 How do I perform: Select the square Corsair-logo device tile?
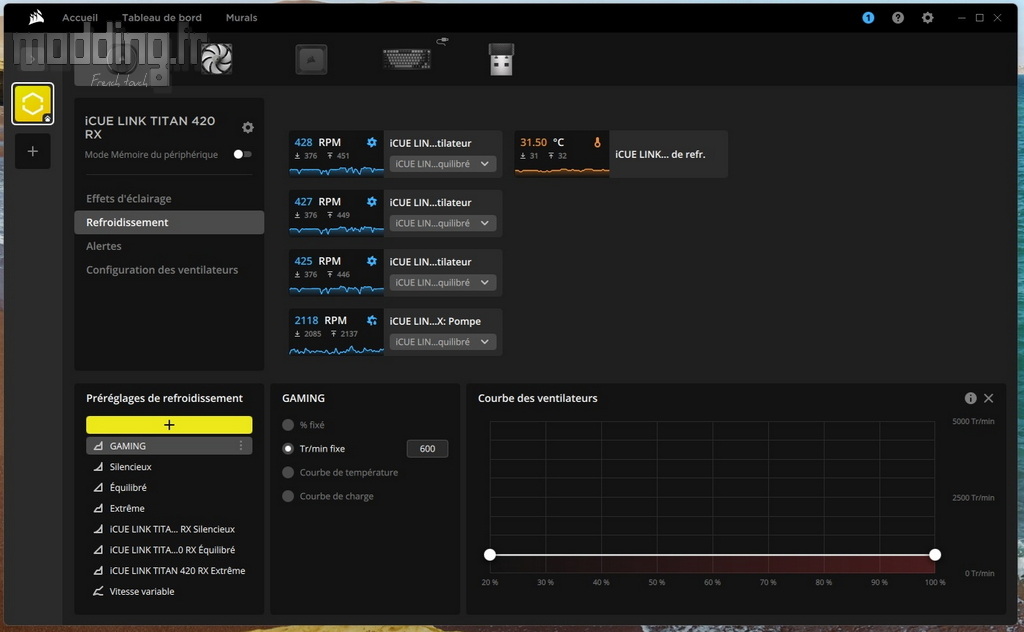tap(311, 59)
